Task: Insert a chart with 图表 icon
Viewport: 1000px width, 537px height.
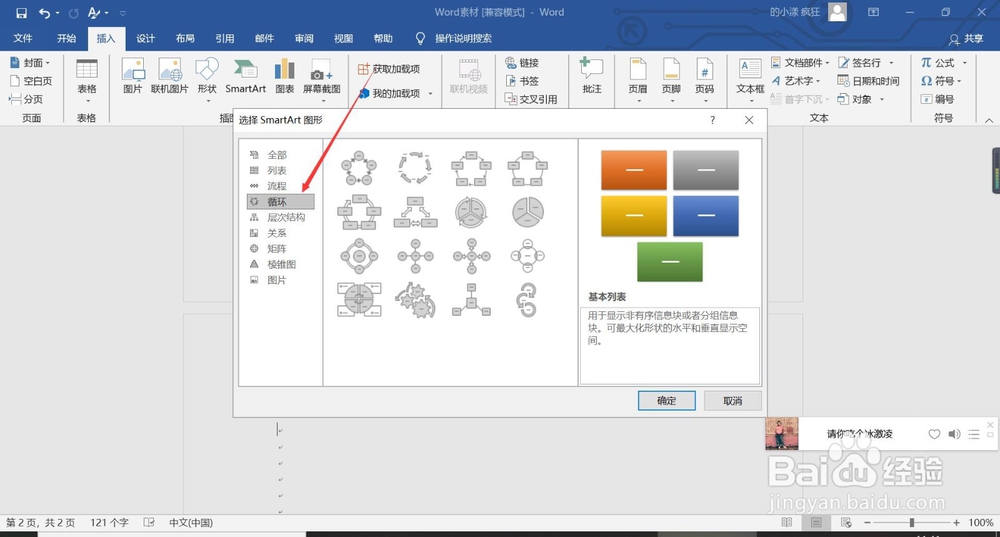Action: pyautogui.click(x=284, y=76)
